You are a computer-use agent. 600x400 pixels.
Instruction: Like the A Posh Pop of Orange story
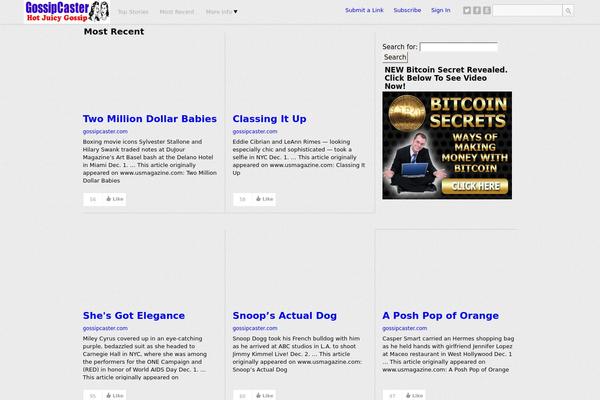tap(414, 395)
